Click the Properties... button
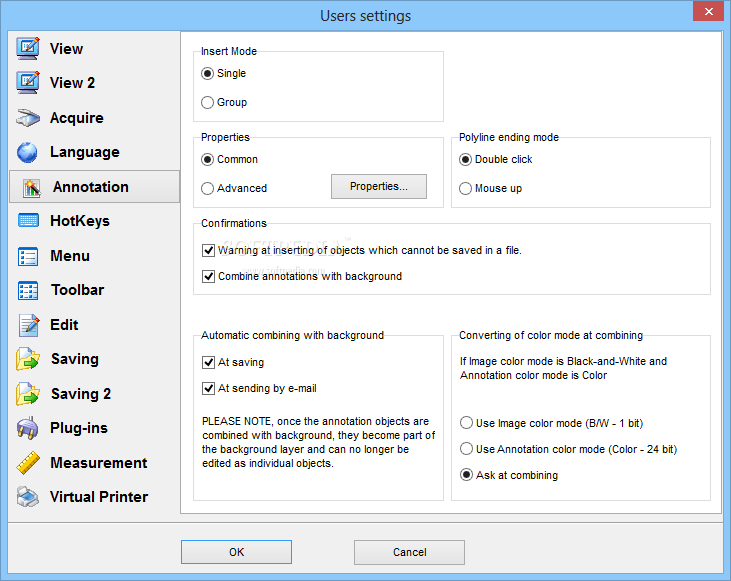The width and height of the screenshot is (731, 581). click(379, 187)
